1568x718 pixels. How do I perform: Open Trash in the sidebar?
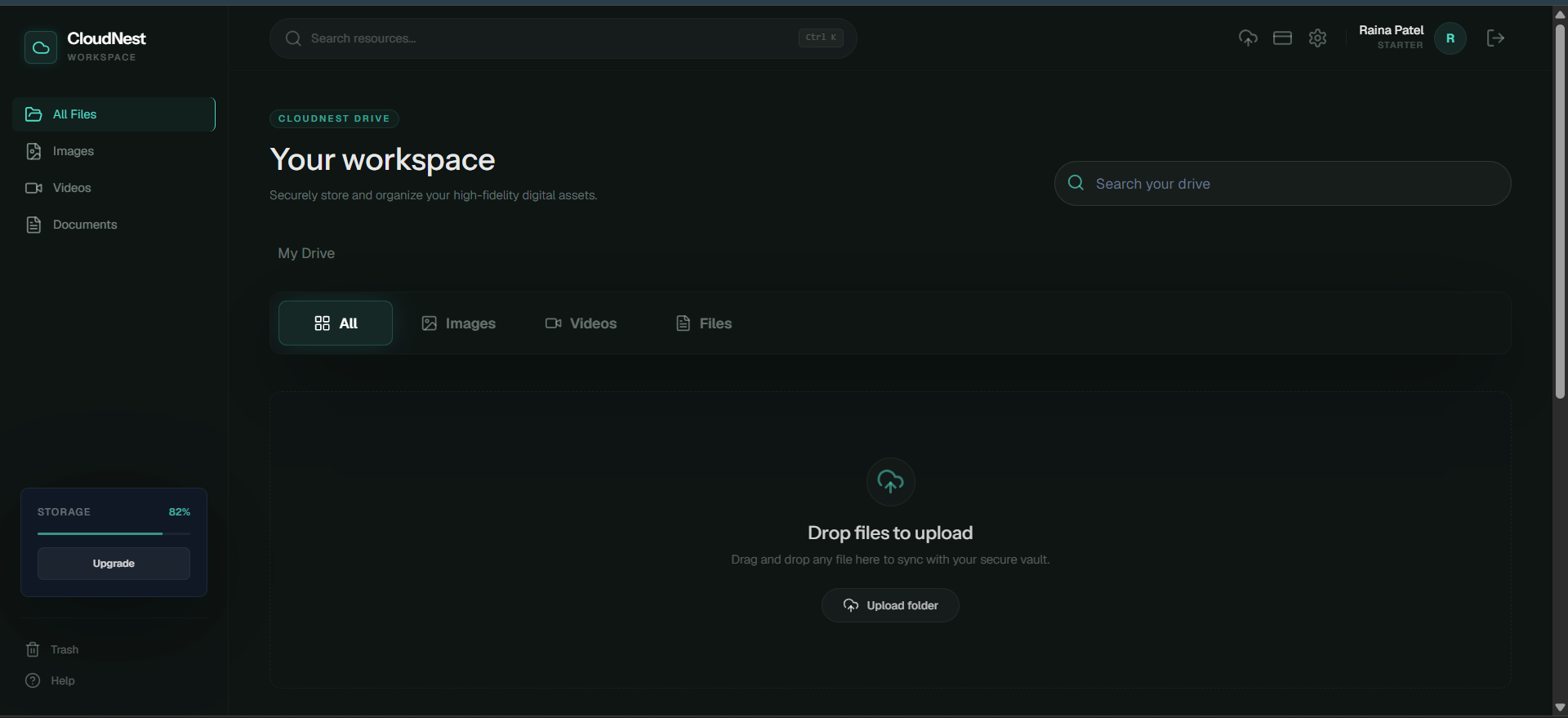point(52,649)
